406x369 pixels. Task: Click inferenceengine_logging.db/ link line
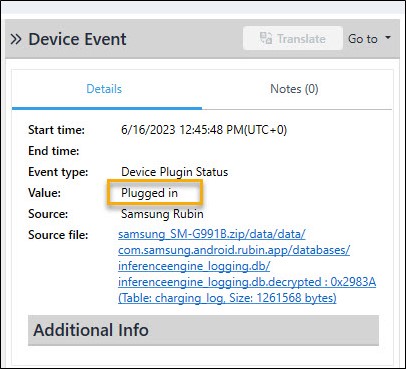194,266
